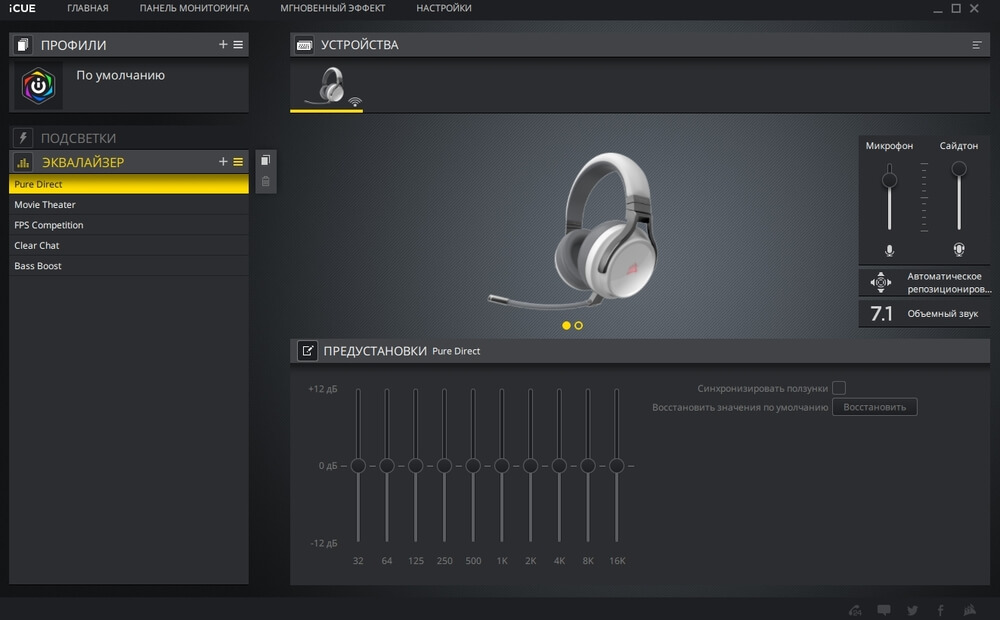1000x620 pixels.
Task: Open the Подсветки lightning section
Action: tap(23, 138)
